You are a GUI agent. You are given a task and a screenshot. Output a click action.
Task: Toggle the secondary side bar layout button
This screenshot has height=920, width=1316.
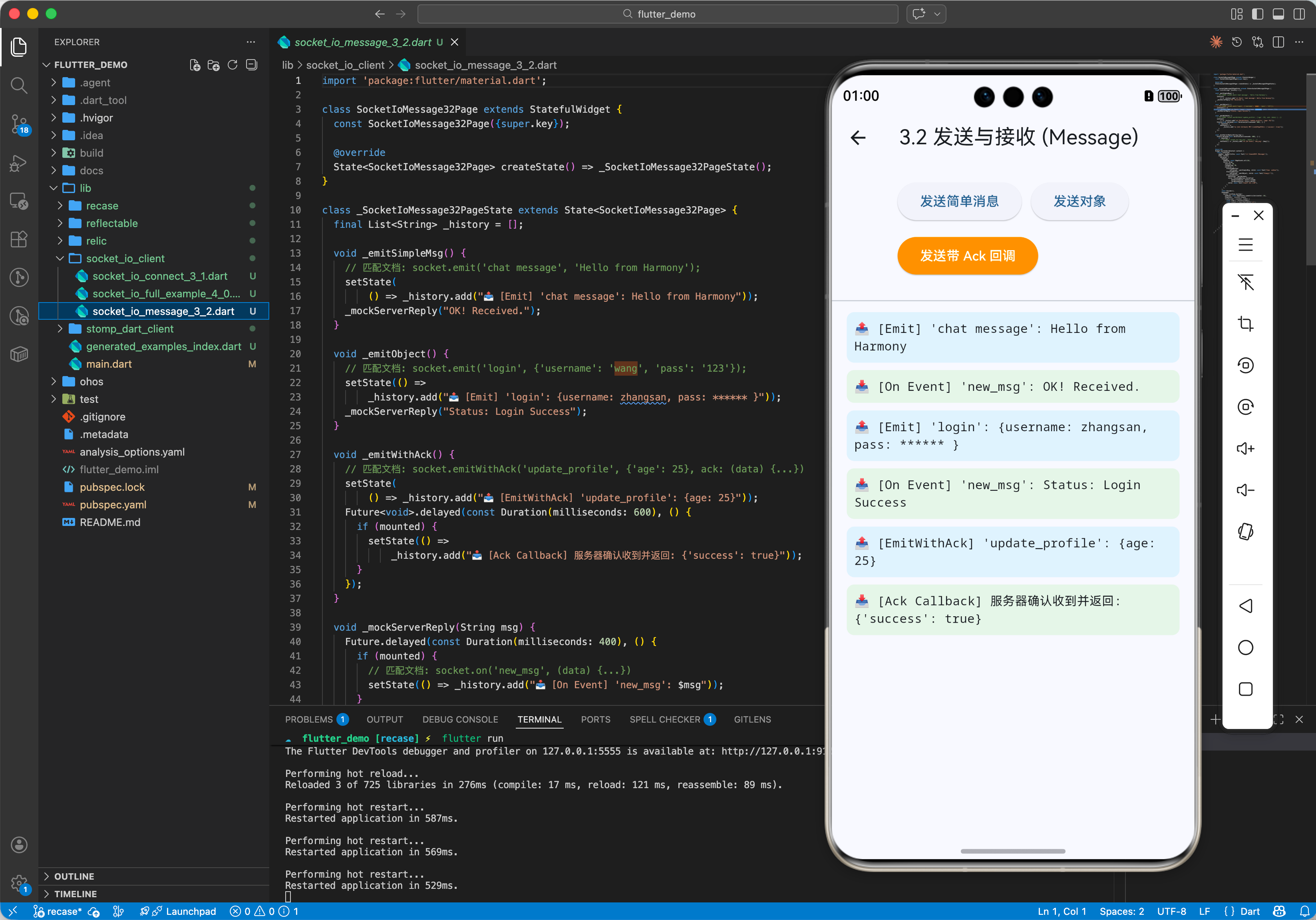1299,14
